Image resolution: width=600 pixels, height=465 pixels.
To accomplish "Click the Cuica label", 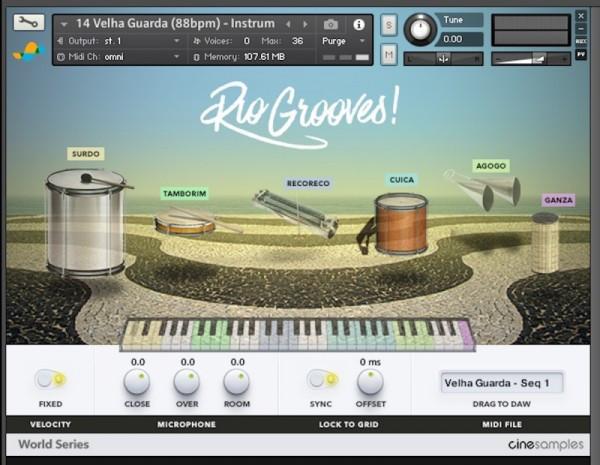I will coord(402,180).
